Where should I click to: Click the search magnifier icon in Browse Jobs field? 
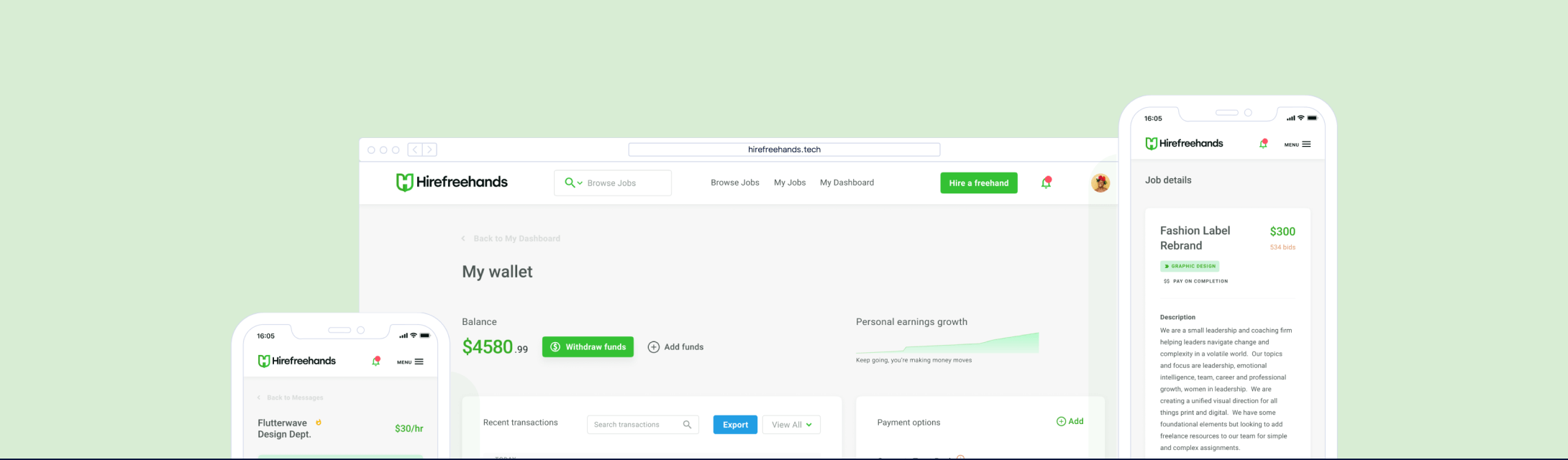570,183
